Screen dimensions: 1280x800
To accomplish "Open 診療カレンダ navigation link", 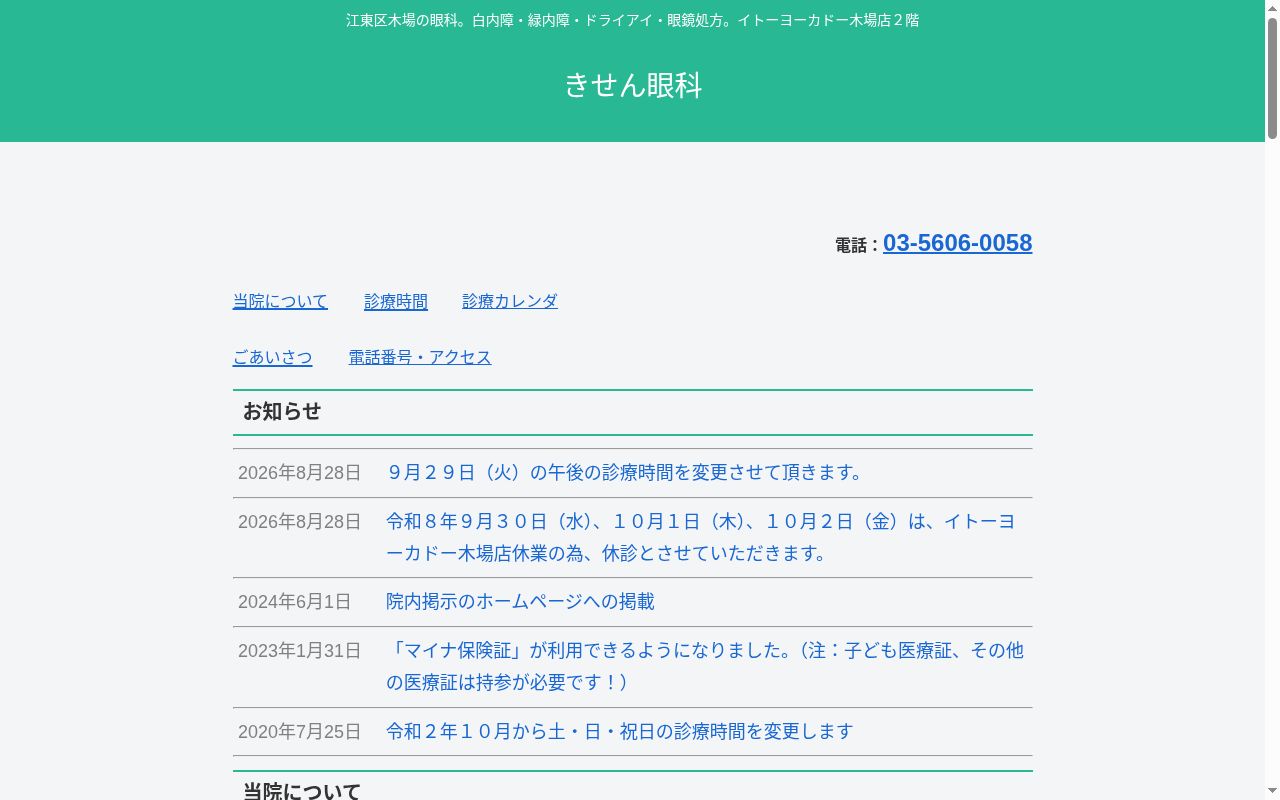I will (x=510, y=301).
